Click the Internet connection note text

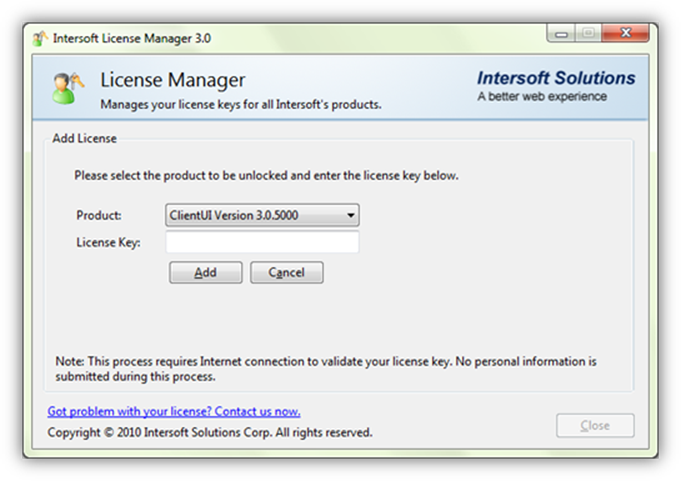click(326, 369)
